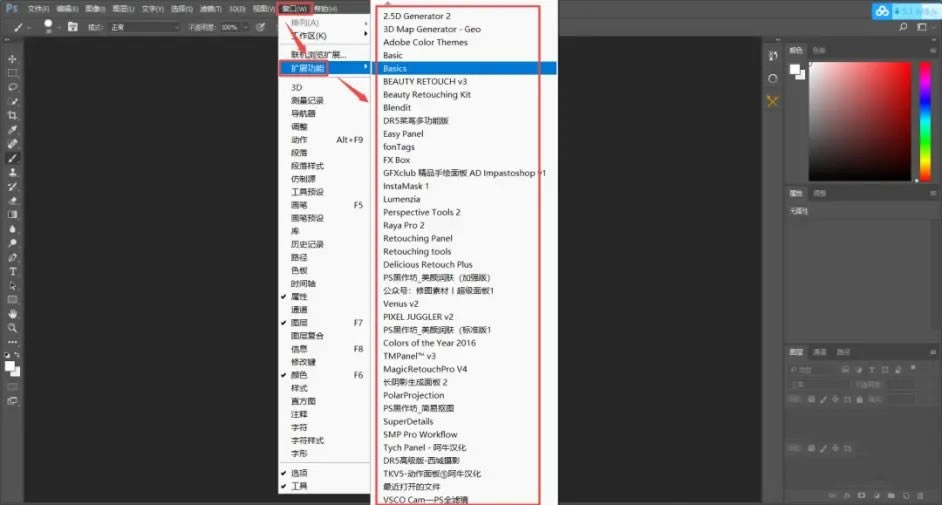The height and width of the screenshot is (505, 942).
Task: Select the Clone Stamp tool
Action: tap(12, 172)
